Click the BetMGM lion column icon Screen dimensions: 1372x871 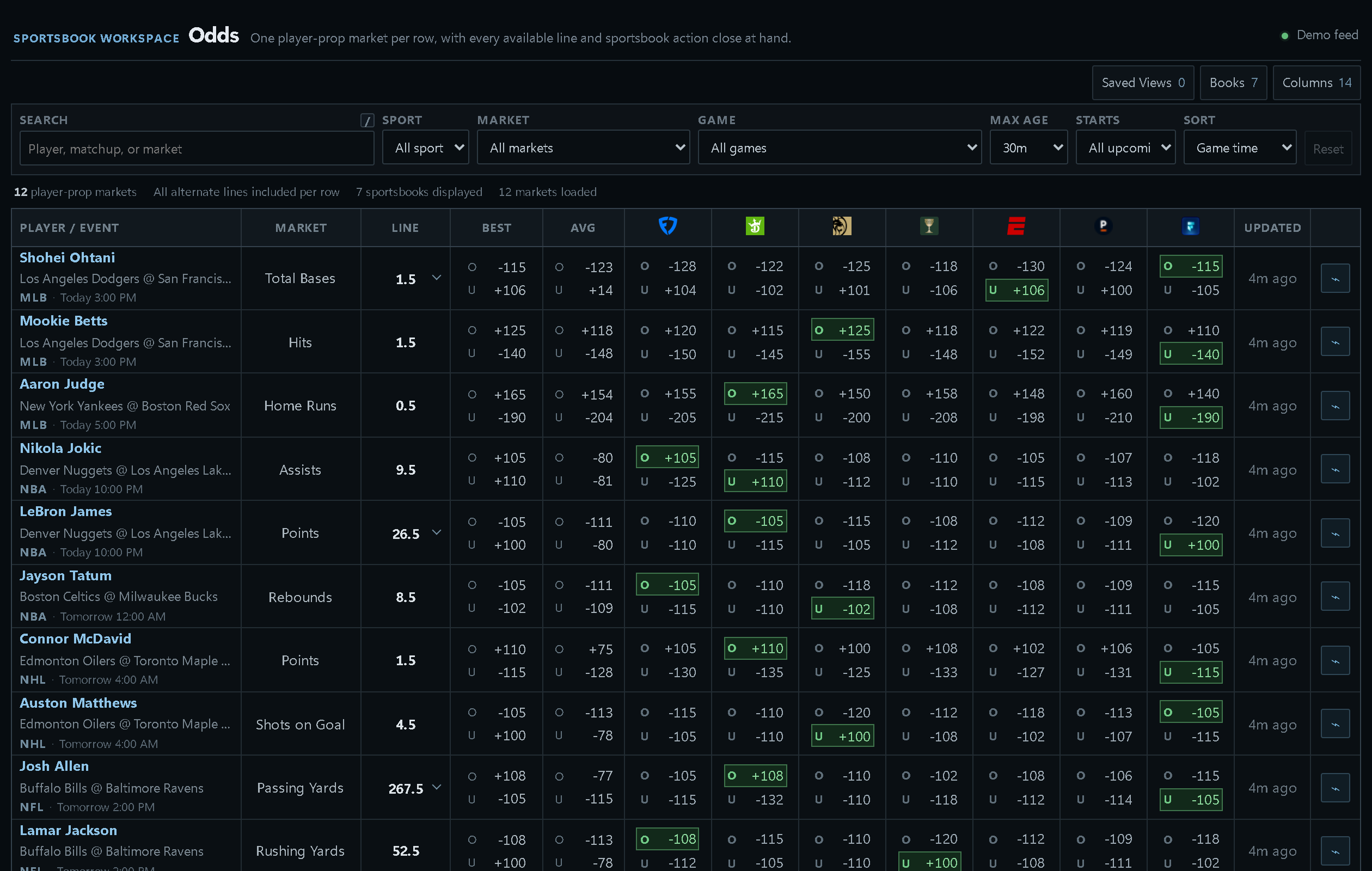pyautogui.click(x=842, y=226)
